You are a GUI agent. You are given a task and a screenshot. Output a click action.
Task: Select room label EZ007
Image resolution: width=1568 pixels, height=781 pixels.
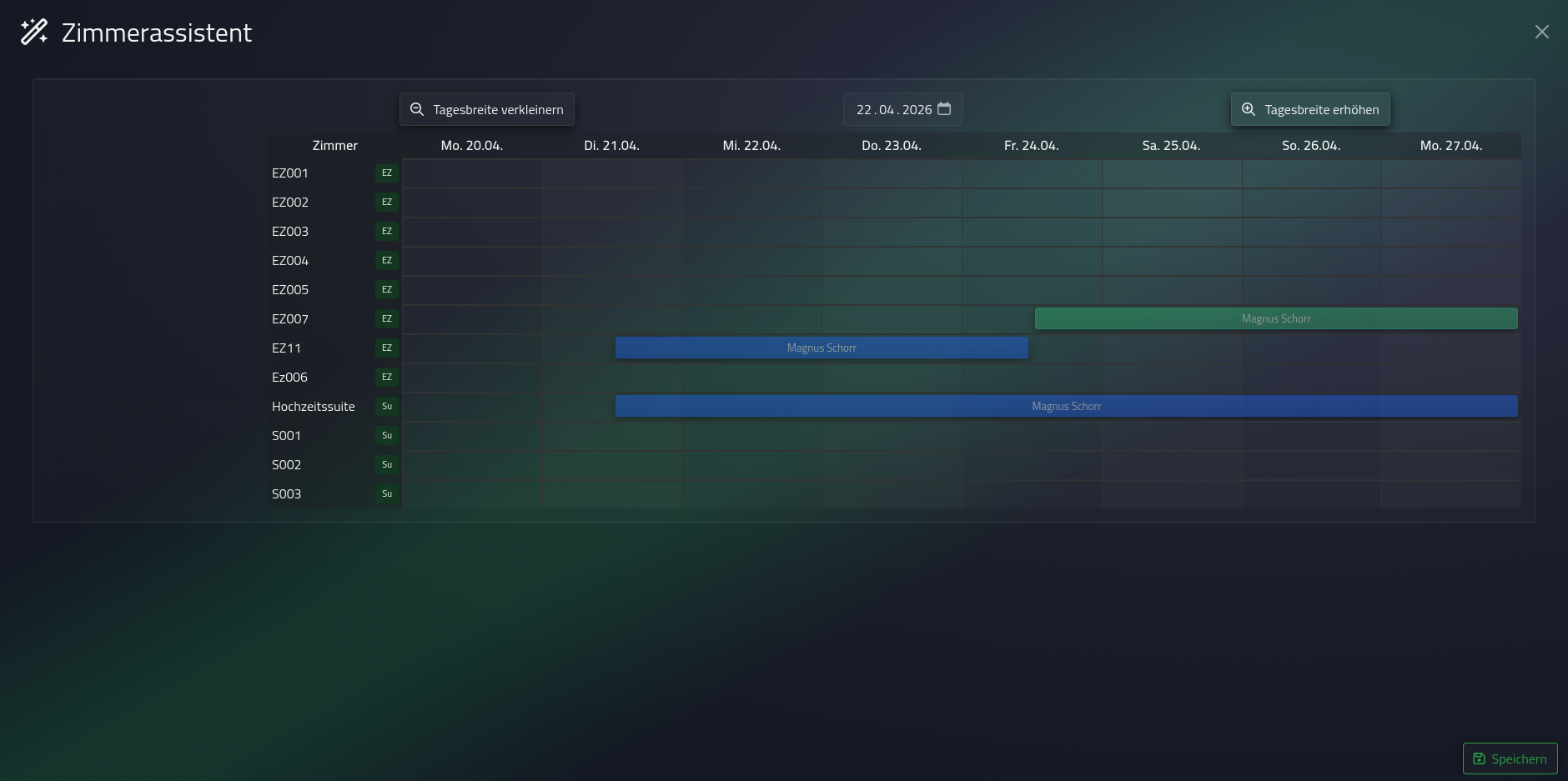tap(290, 319)
